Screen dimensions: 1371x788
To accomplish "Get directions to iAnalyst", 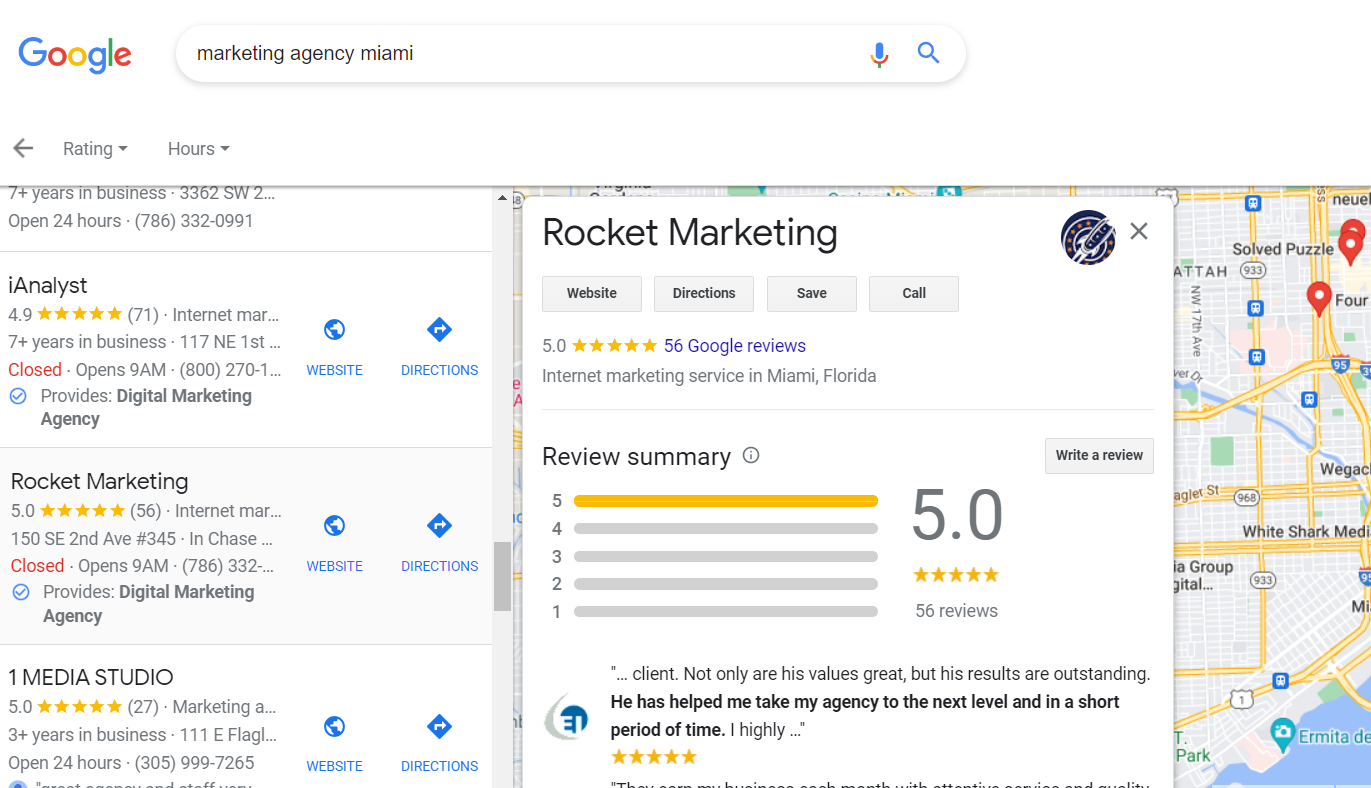I will [x=439, y=329].
